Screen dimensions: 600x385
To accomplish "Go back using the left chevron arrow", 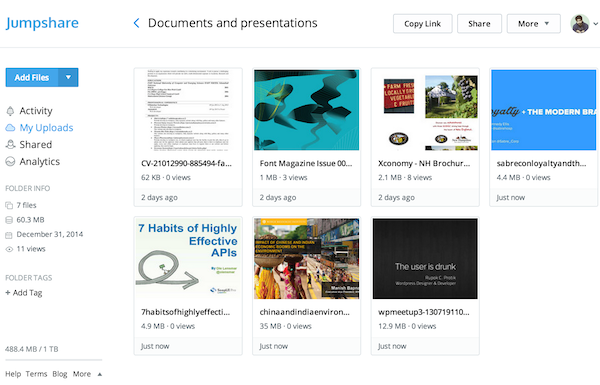I will (x=136, y=23).
